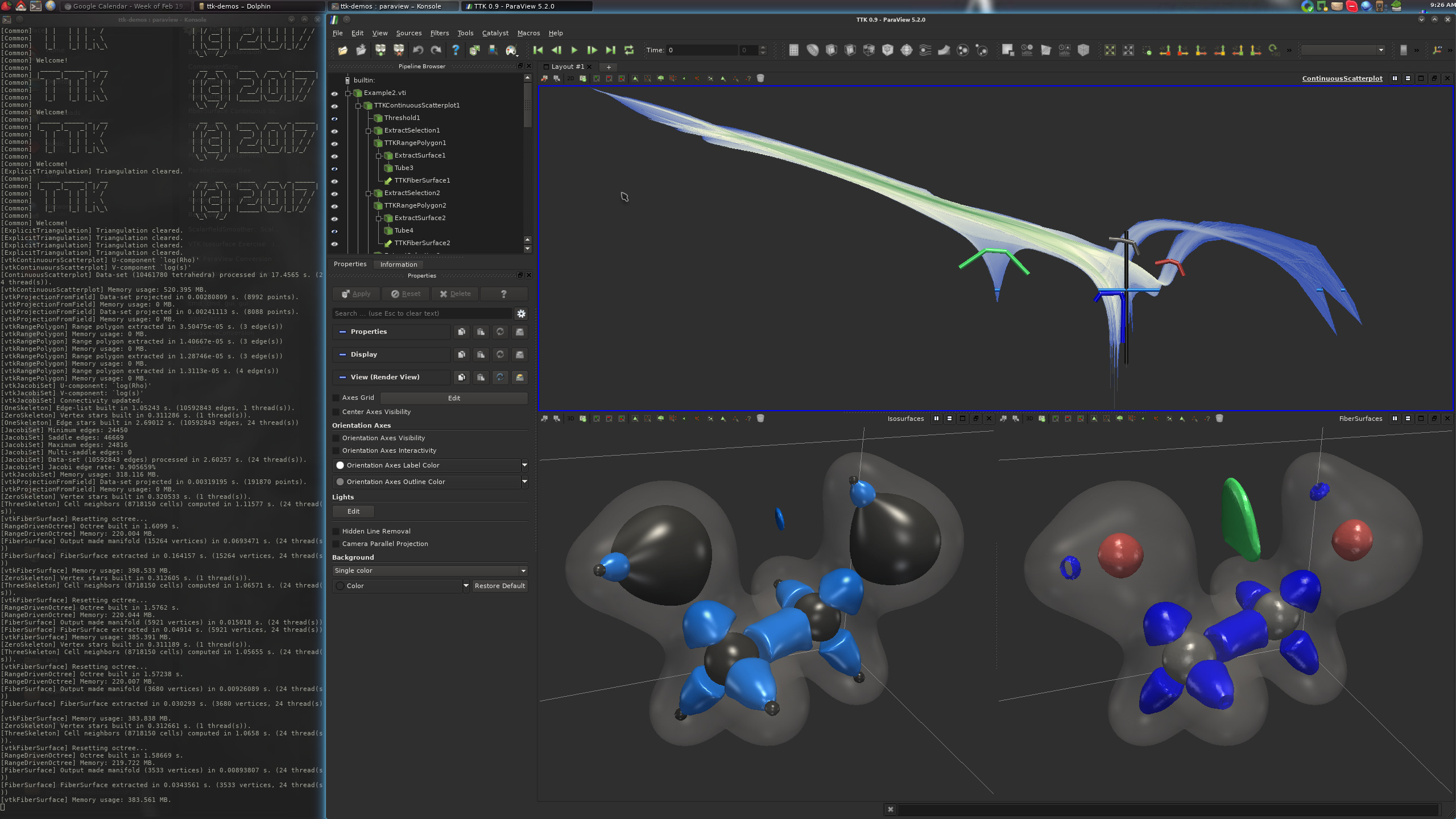
Task: Click the Disconnect from server icon
Action: (x=399, y=50)
